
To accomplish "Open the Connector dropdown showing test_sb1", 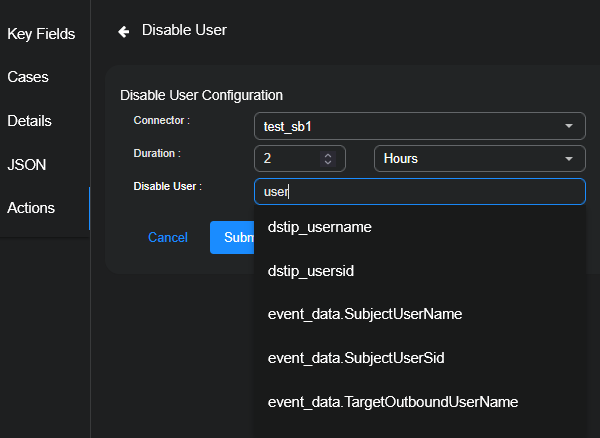I will (419, 126).
